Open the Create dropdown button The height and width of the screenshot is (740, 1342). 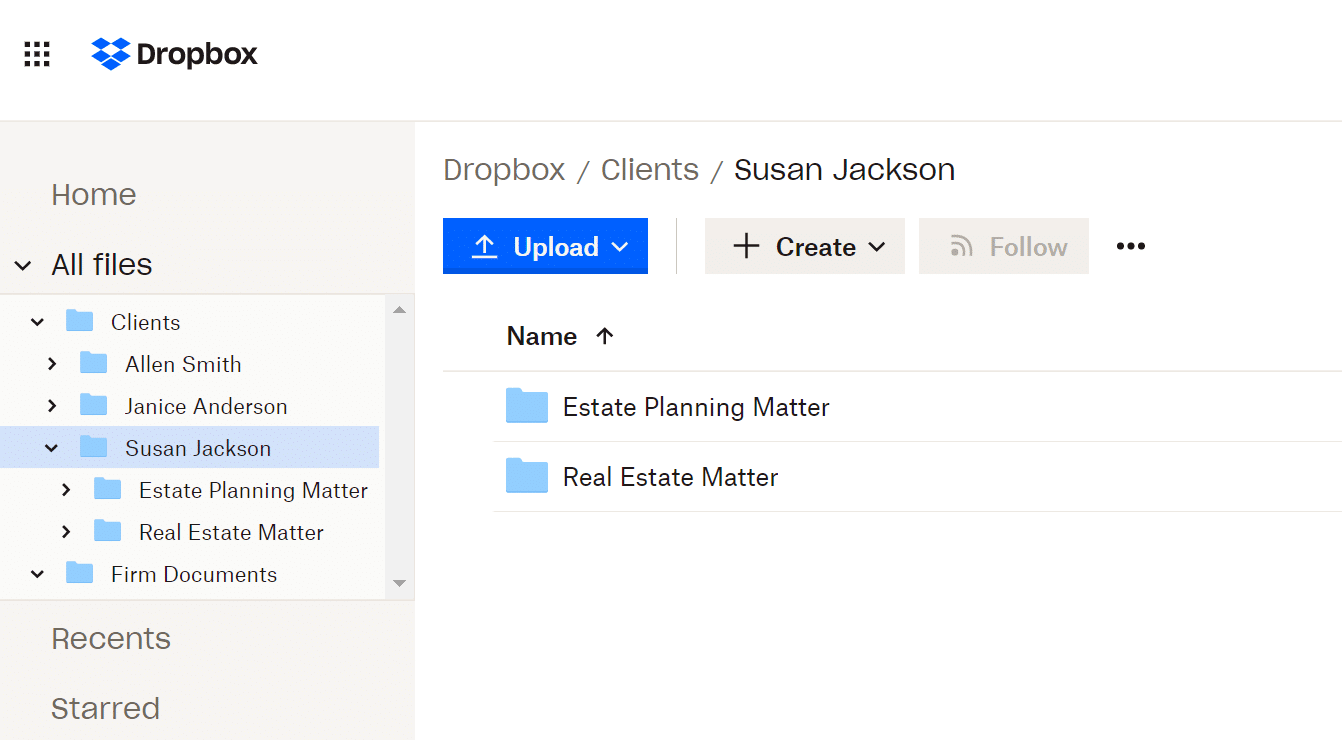click(x=805, y=246)
